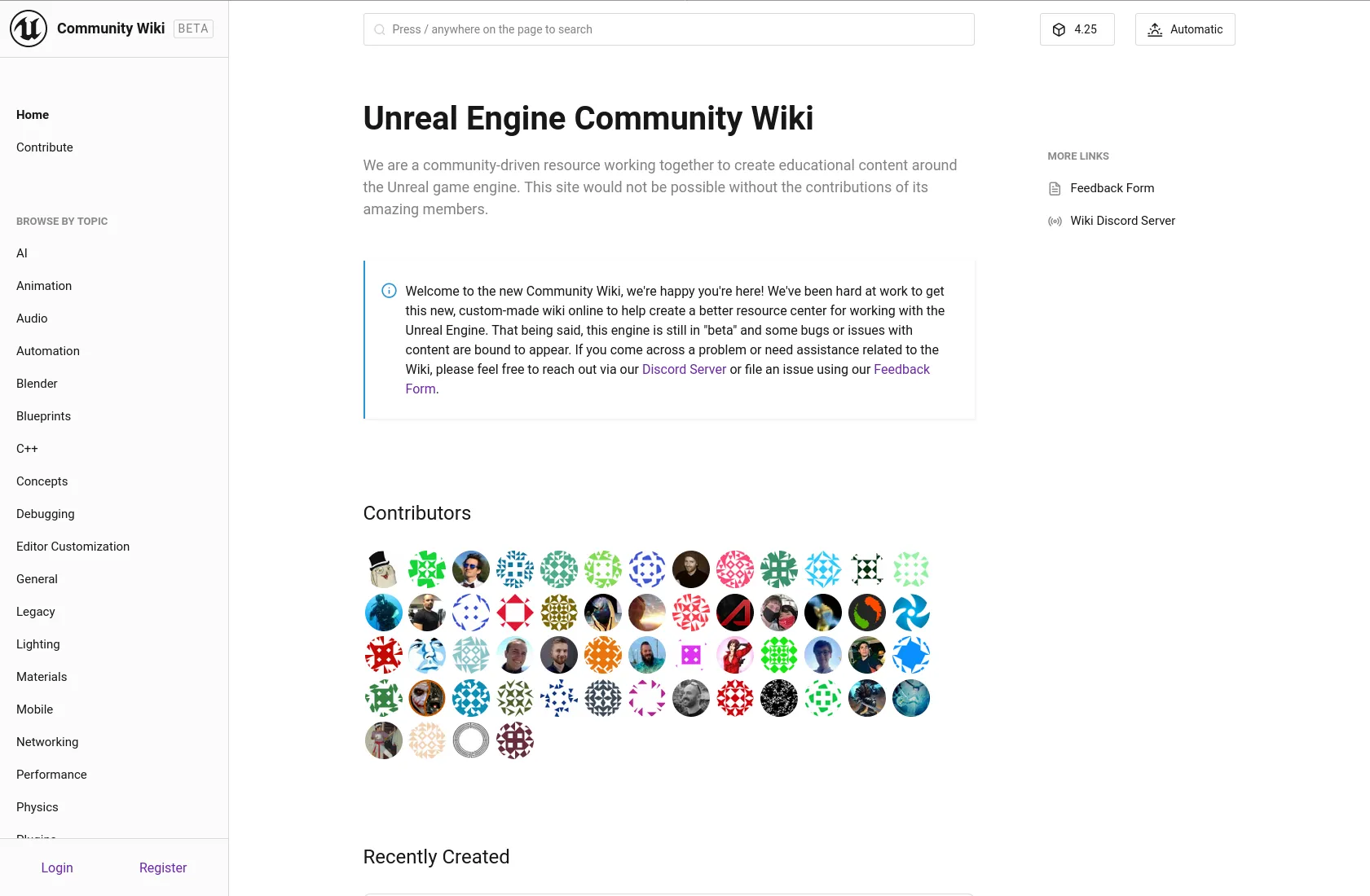Open the Contribute page in sidebar
The height and width of the screenshot is (896, 1370).
[x=45, y=147]
